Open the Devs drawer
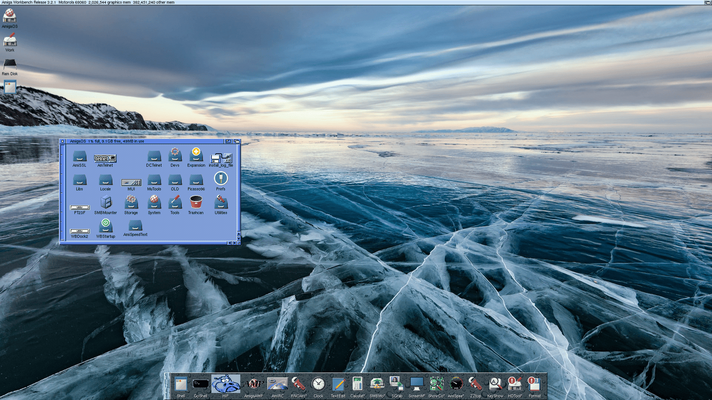 pyautogui.click(x=175, y=155)
